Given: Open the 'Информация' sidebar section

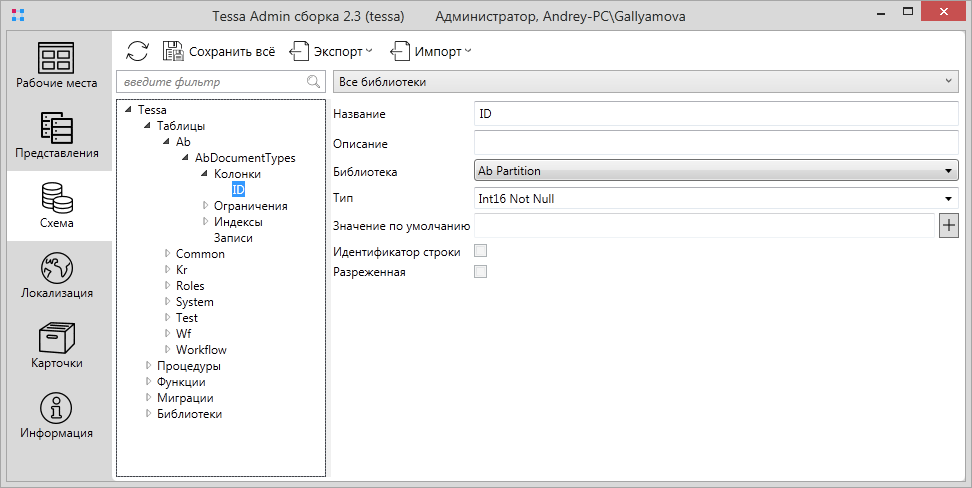Looking at the screenshot, I should click(56, 416).
